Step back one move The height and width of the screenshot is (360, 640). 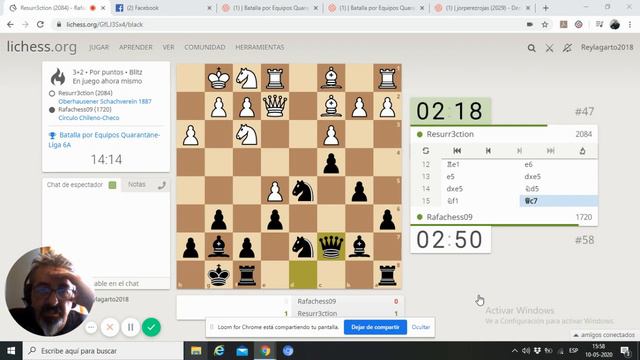click(x=488, y=151)
